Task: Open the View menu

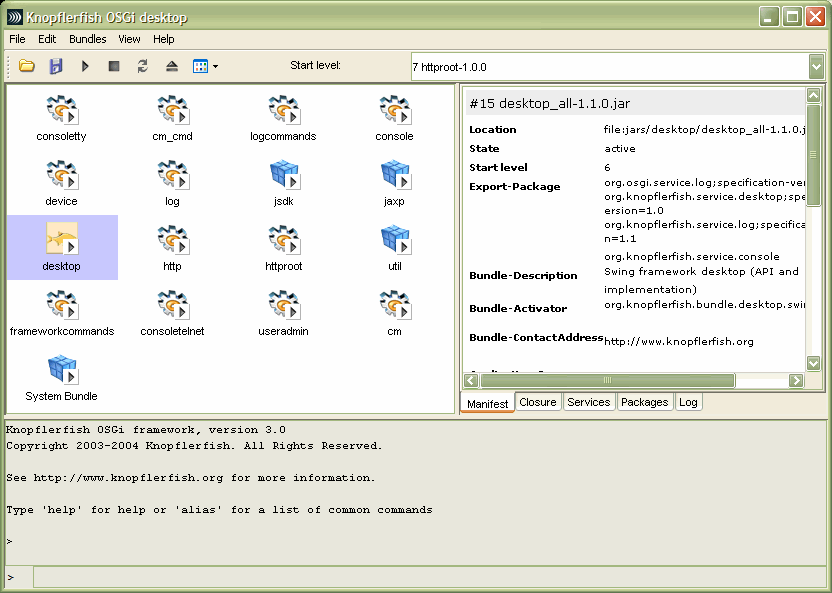Action: 130,39
